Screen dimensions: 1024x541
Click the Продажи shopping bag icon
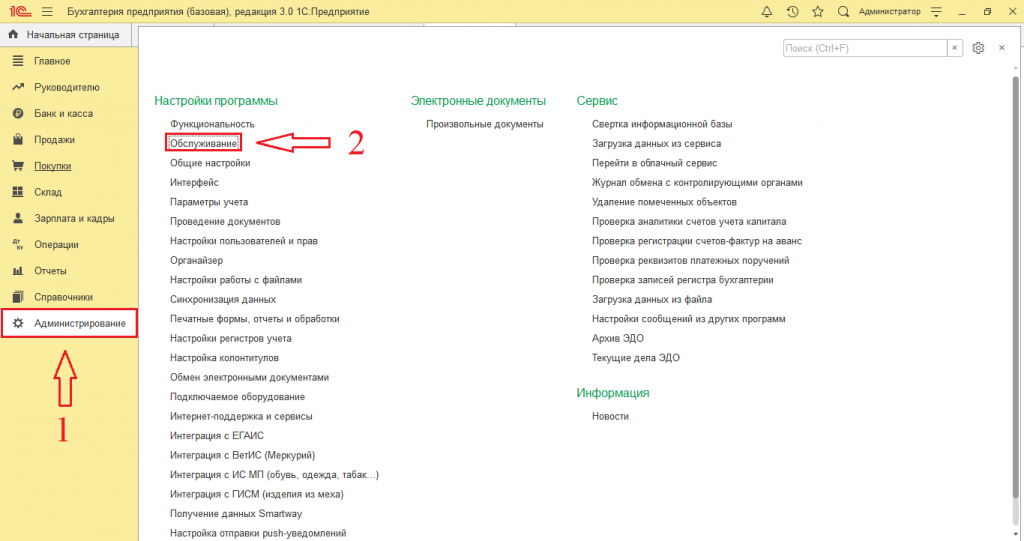click(x=18, y=140)
